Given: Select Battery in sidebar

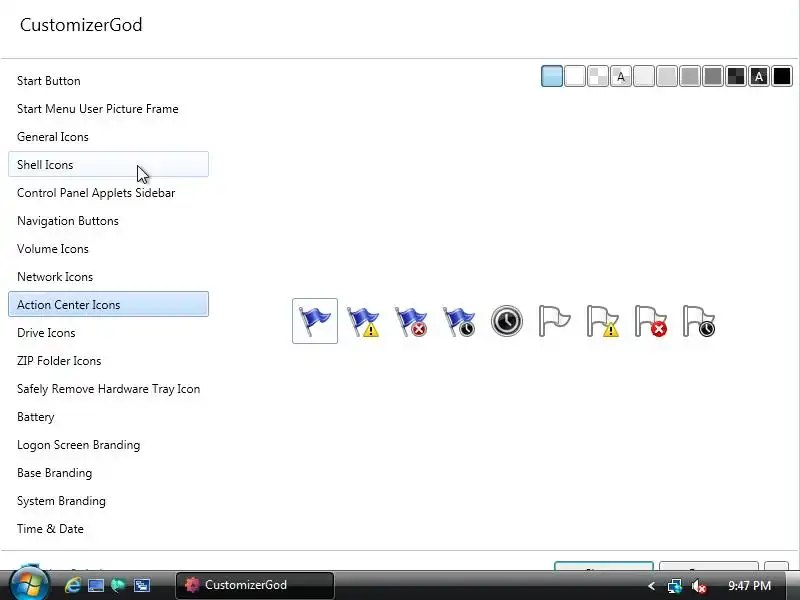Looking at the screenshot, I should pyautogui.click(x=108, y=417).
